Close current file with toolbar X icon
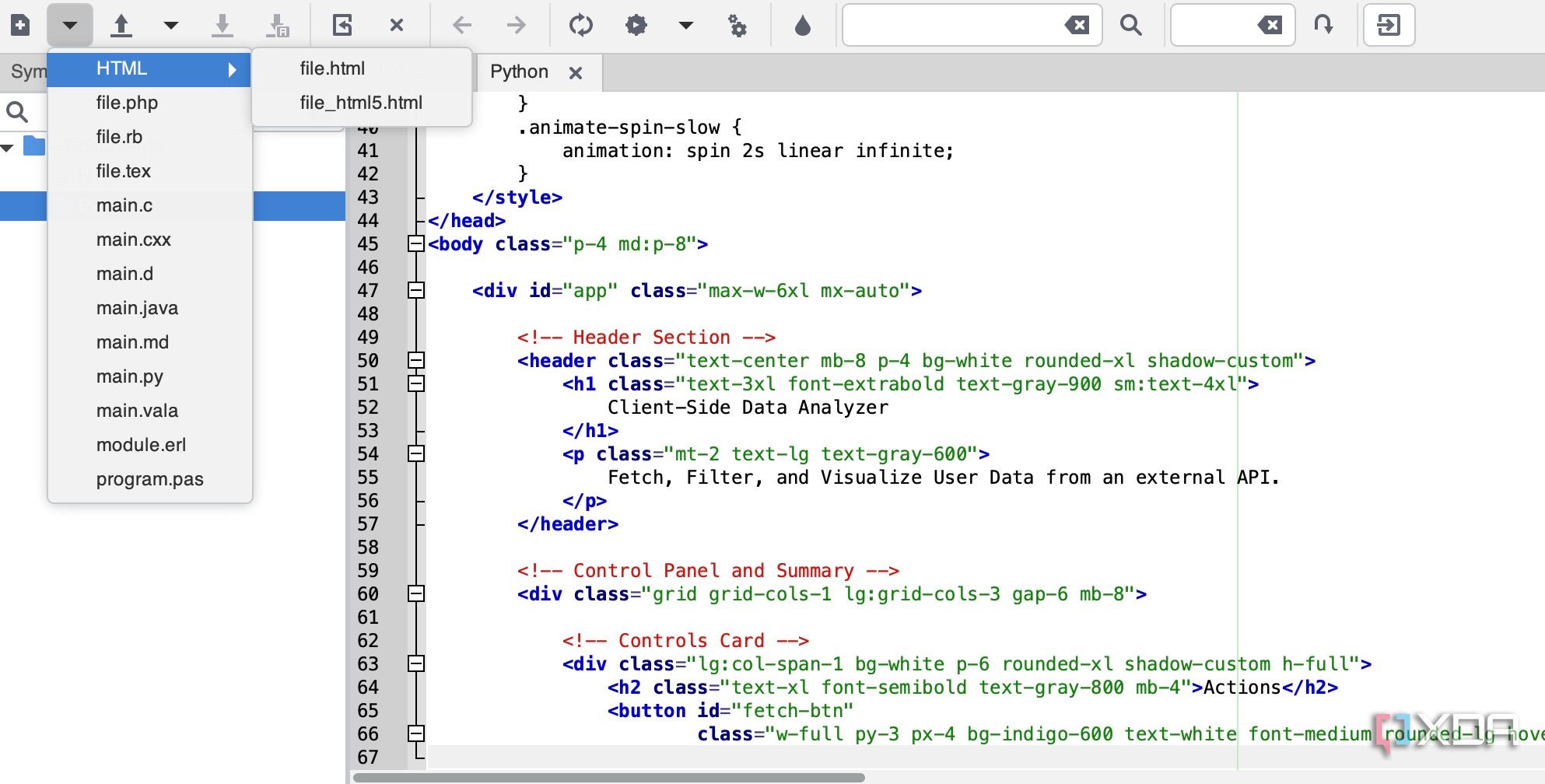 pyautogui.click(x=397, y=25)
